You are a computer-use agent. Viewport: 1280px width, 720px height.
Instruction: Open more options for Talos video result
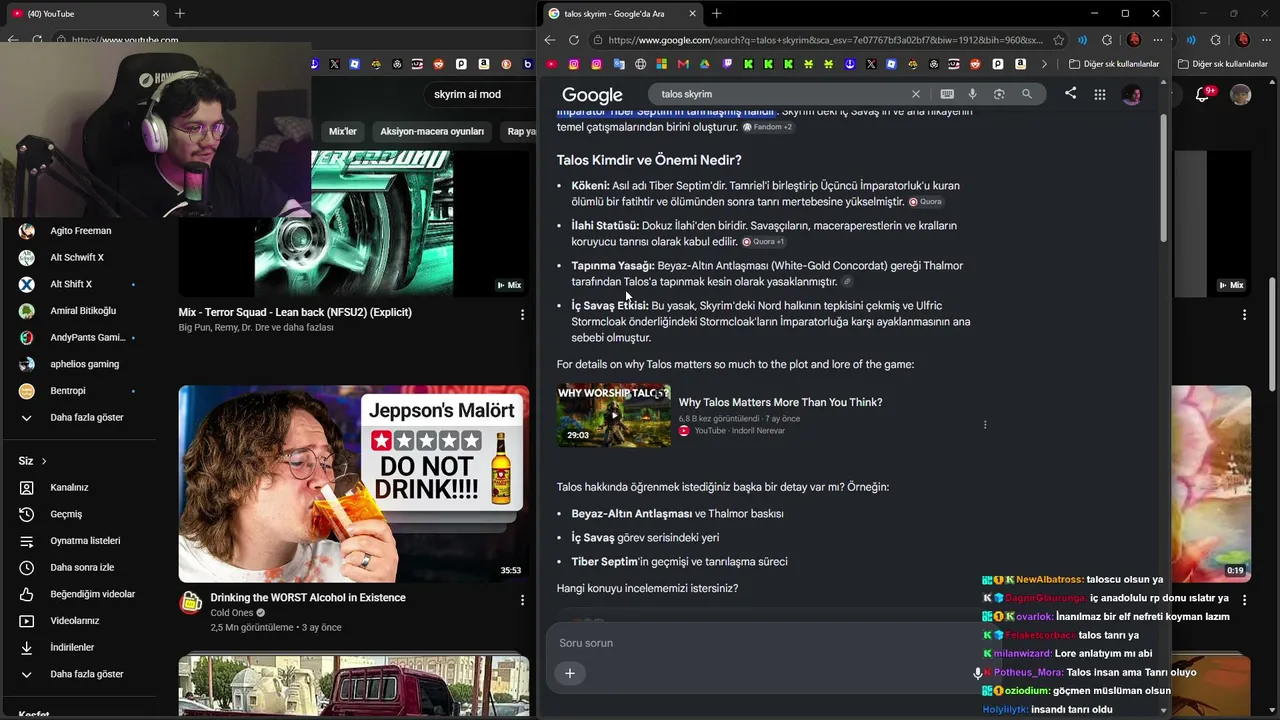[x=985, y=425]
